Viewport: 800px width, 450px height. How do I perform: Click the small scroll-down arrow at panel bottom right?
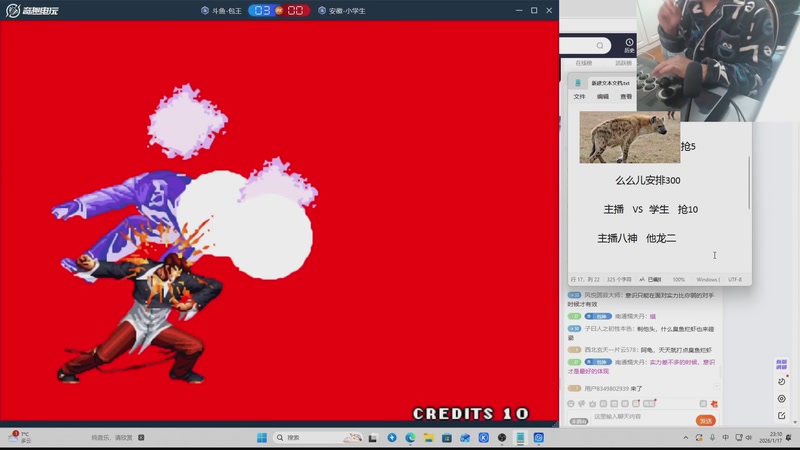795,422
